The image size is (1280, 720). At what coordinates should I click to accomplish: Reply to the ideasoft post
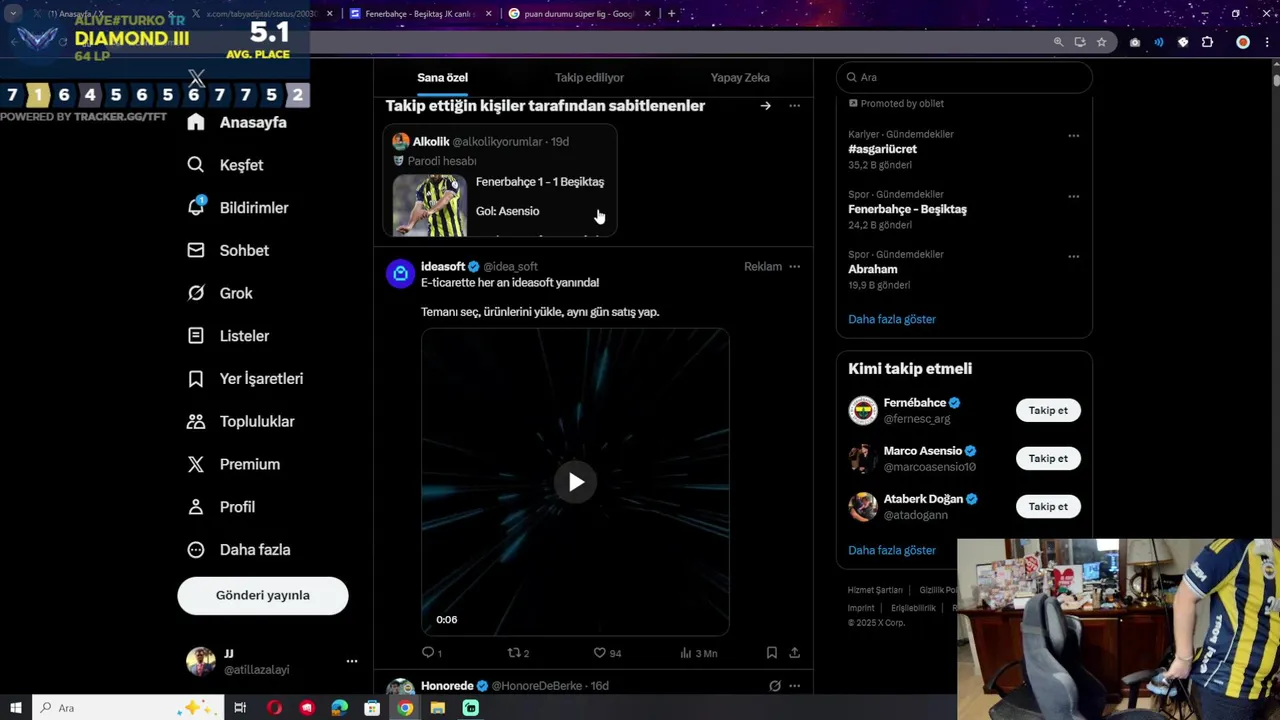tap(432, 653)
